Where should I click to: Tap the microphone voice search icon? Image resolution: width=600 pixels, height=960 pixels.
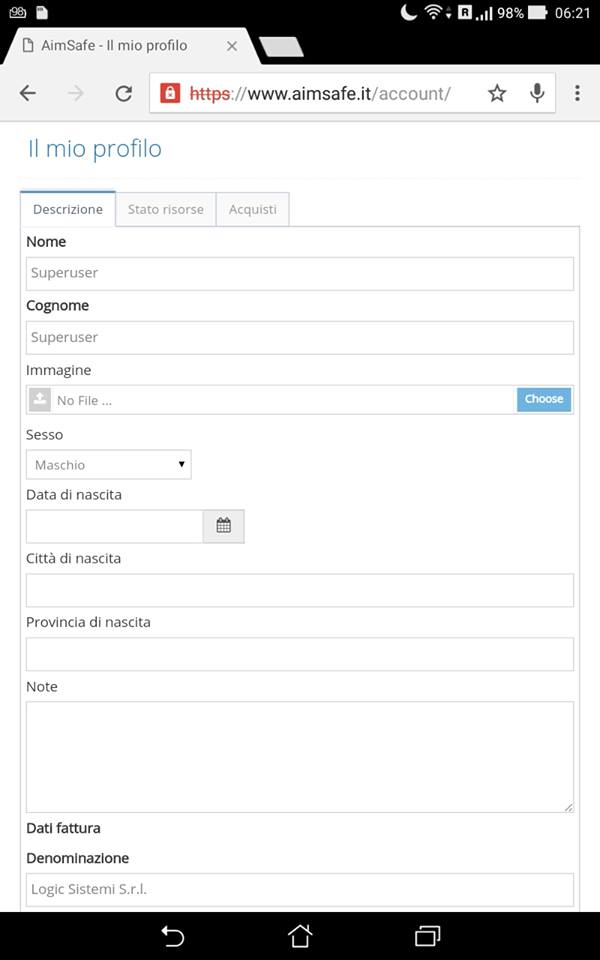[x=537, y=93]
